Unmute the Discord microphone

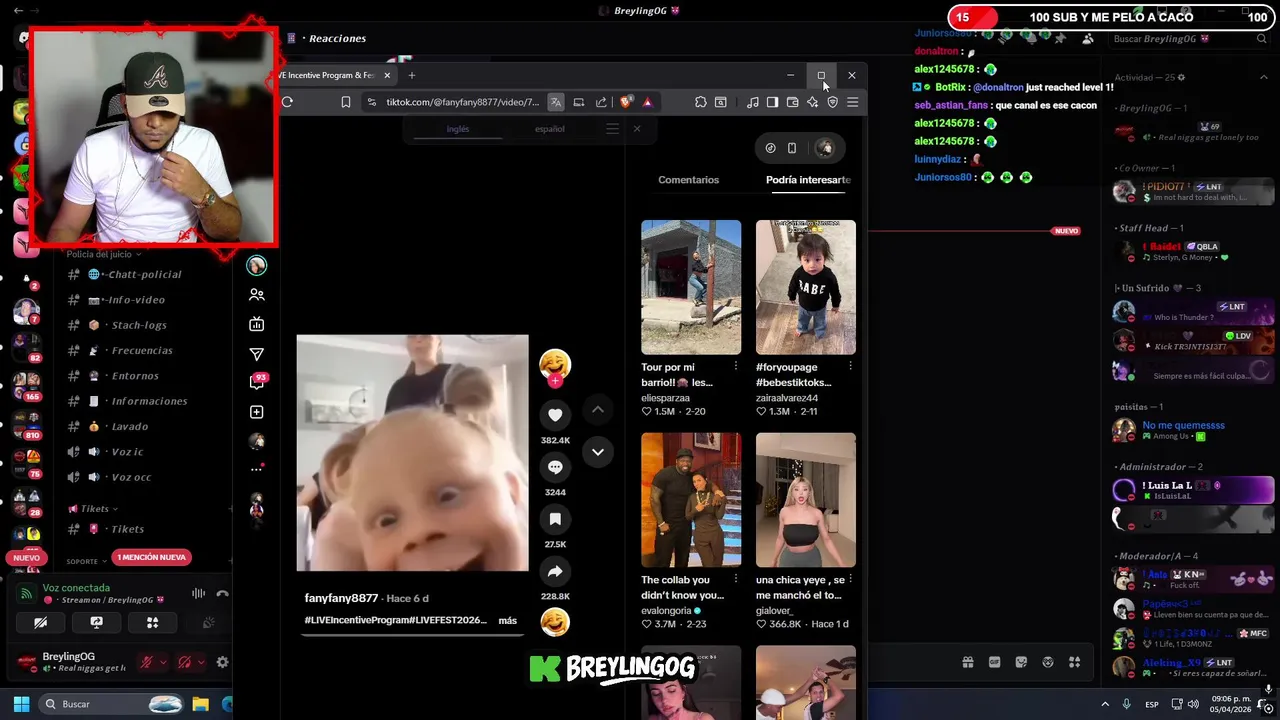pyautogui.click(x=147, y=662)
